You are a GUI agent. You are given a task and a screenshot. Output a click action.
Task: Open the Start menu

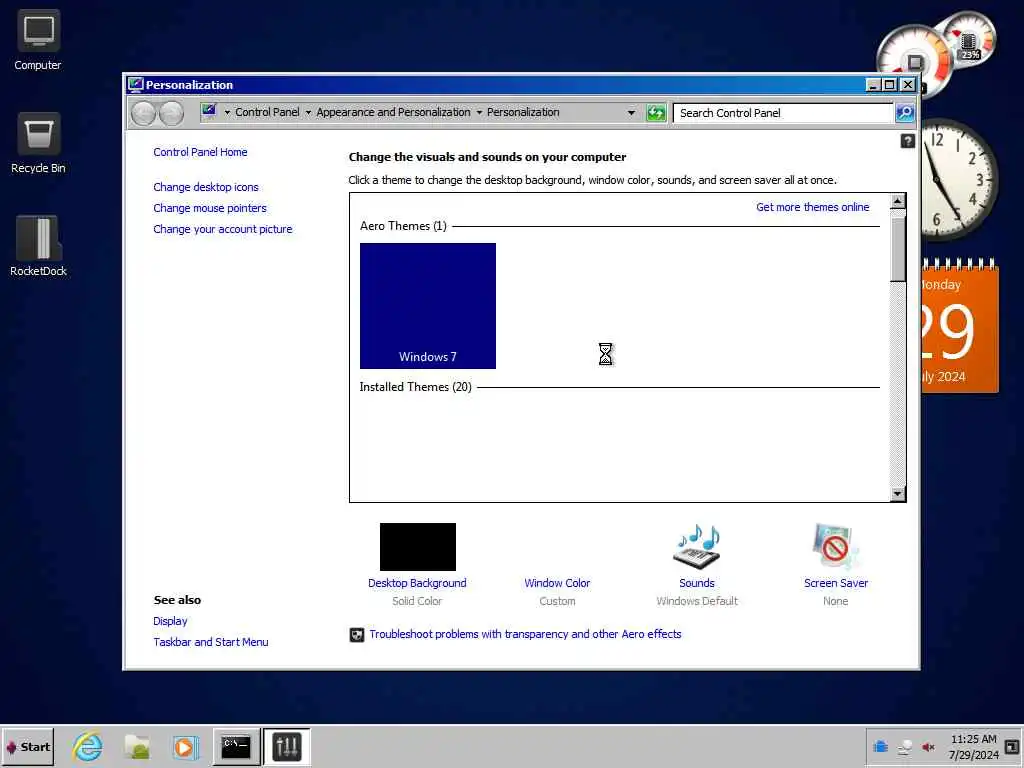(x=27, y=747)
